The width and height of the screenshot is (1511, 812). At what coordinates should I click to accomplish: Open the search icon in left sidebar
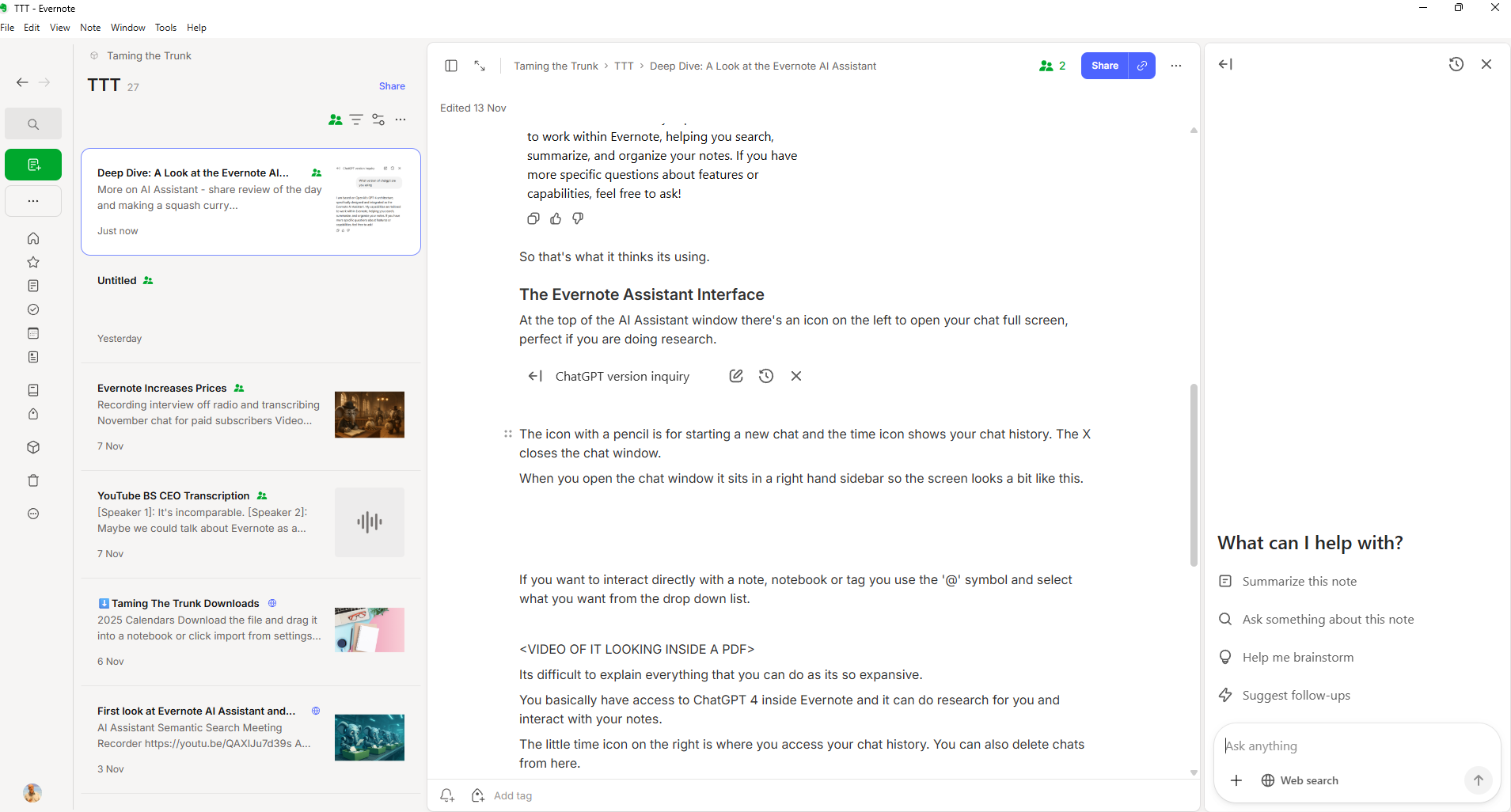(33, 124)
